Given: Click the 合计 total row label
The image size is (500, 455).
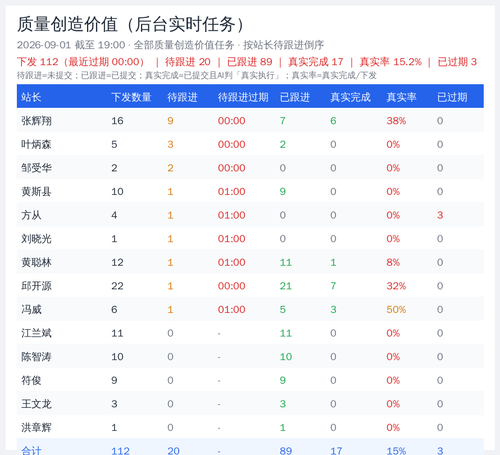Looking at the screenshot, I should tap(31, 451).
